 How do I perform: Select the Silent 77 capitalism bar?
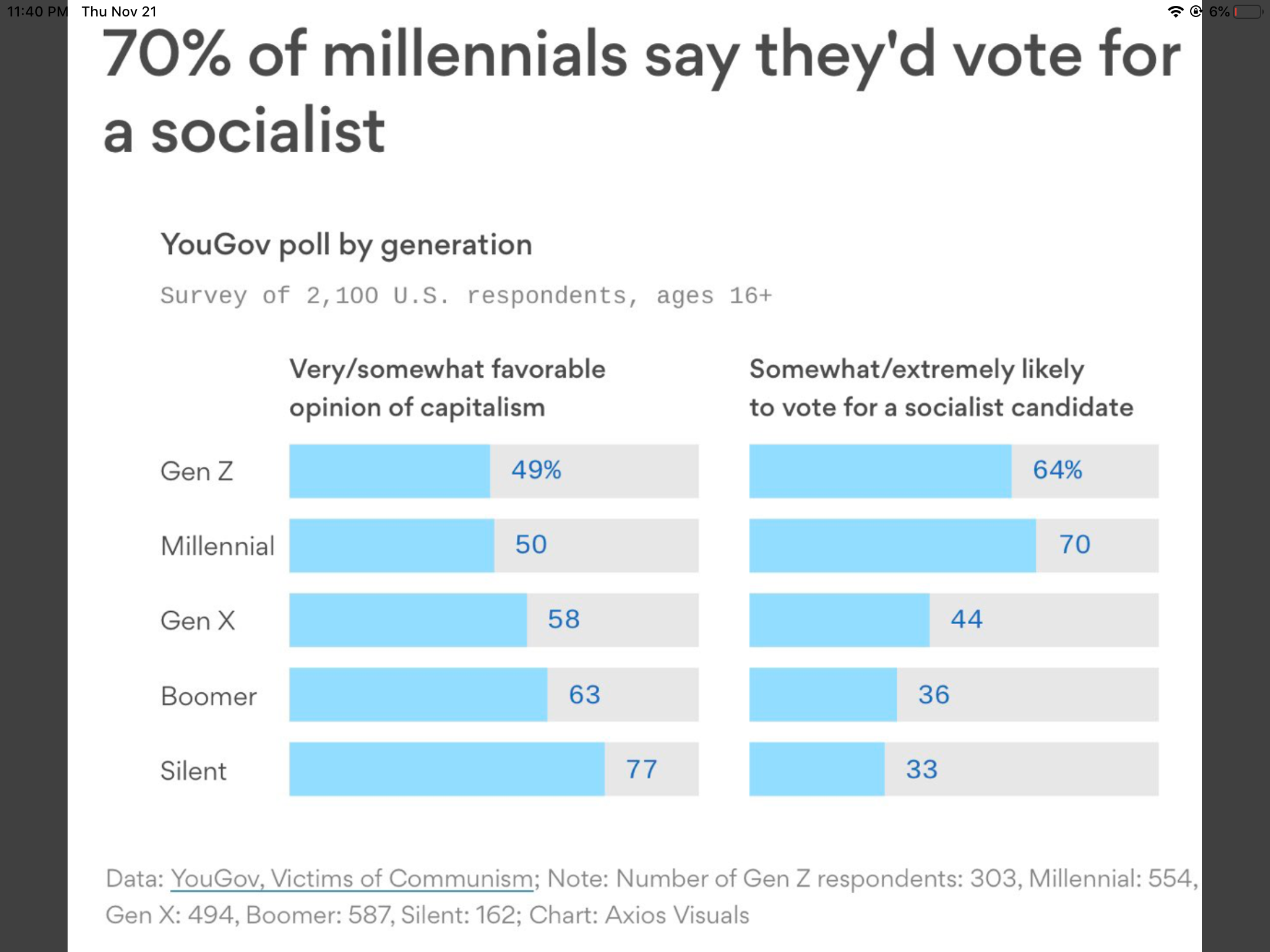(447, 769)
